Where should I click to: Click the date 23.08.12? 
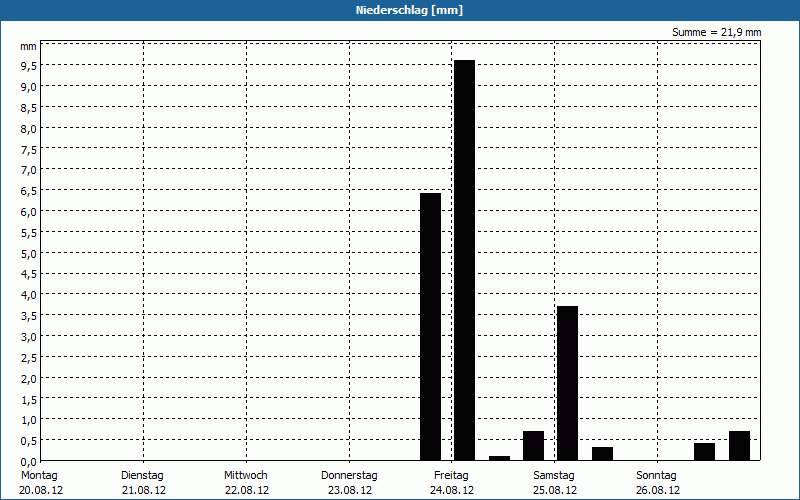coord(349,490)
